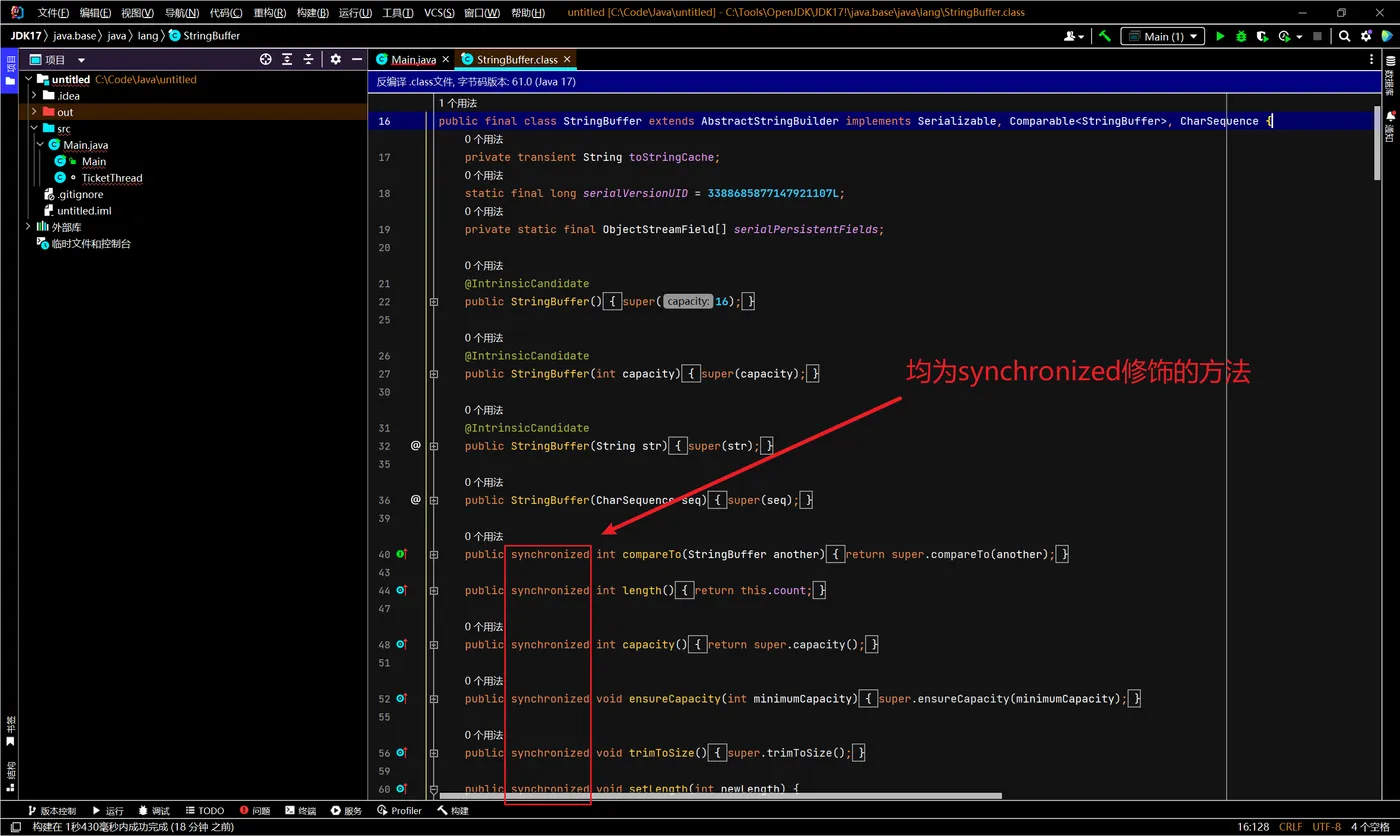
Task: Open editor tabs three-dot menu
Action: [x=1372, y=60]
